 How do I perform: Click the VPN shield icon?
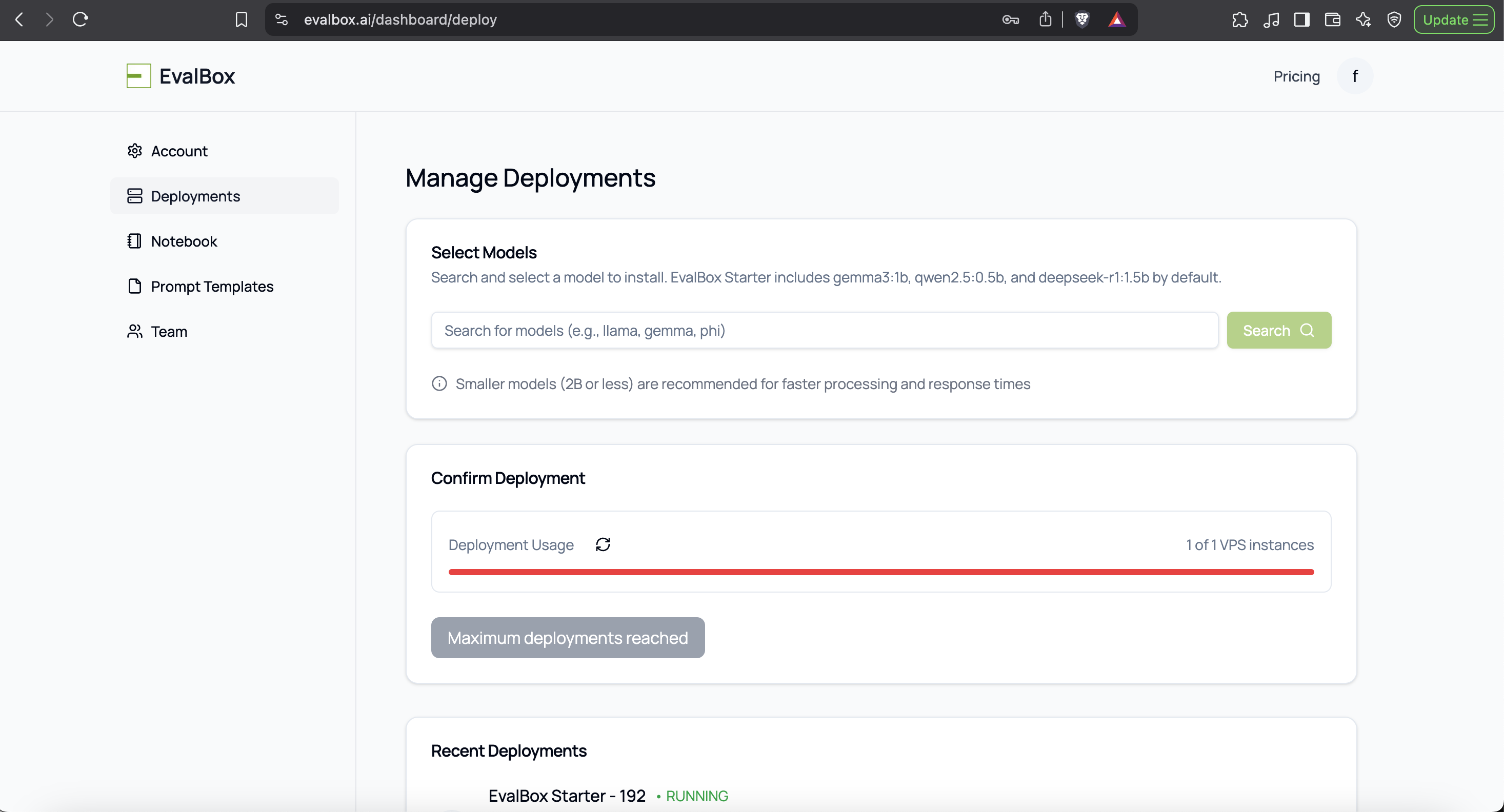pos(1394,20)
